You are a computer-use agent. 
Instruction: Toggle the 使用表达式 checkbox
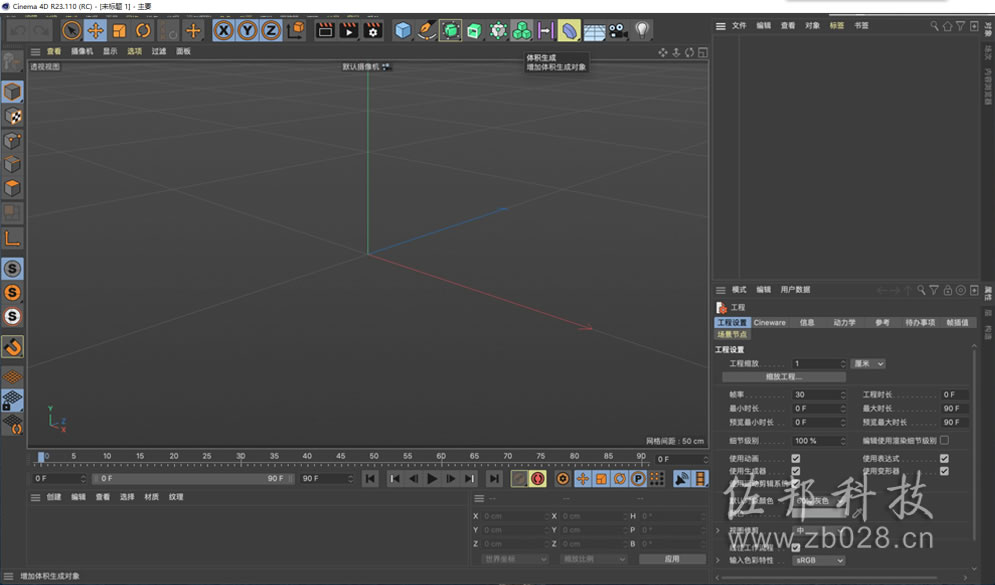(x=944, y=458)
